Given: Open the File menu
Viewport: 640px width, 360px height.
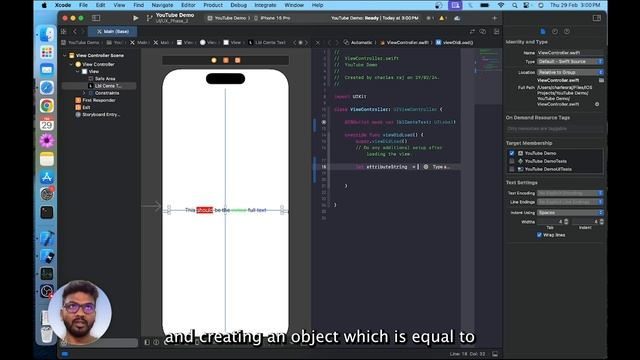Looking at the screenshot, I should click(x=83, y=5).
